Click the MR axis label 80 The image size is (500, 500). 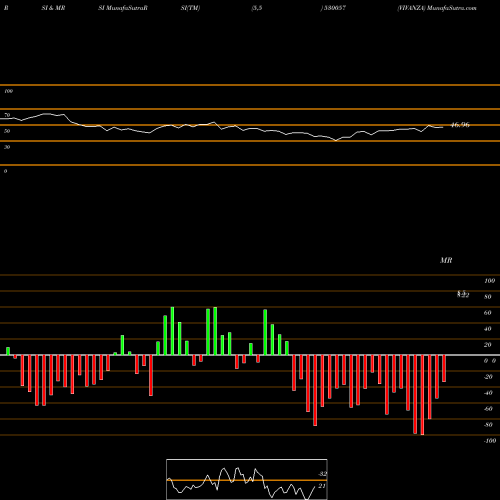(488, 297)
